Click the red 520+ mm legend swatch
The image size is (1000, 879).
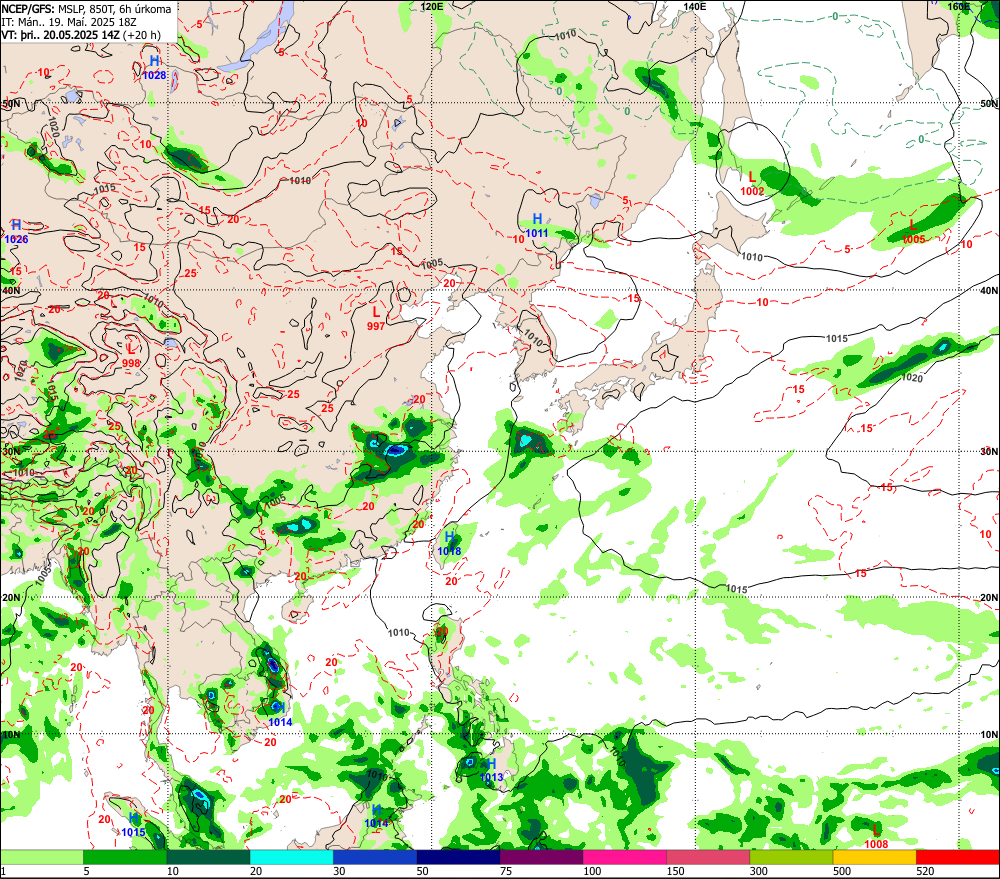coord(957,857)
